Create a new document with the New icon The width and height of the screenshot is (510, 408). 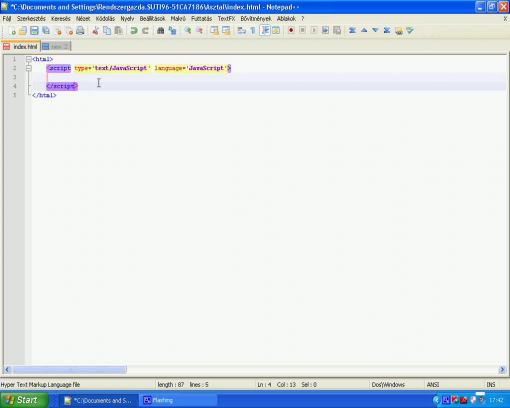[12, 31]
